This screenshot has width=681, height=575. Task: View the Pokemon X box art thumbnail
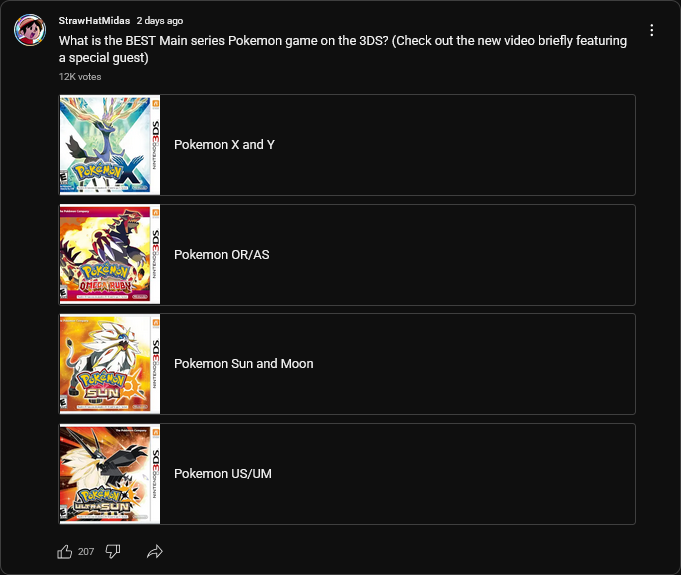pyautogui.click(x=110, y=145)
